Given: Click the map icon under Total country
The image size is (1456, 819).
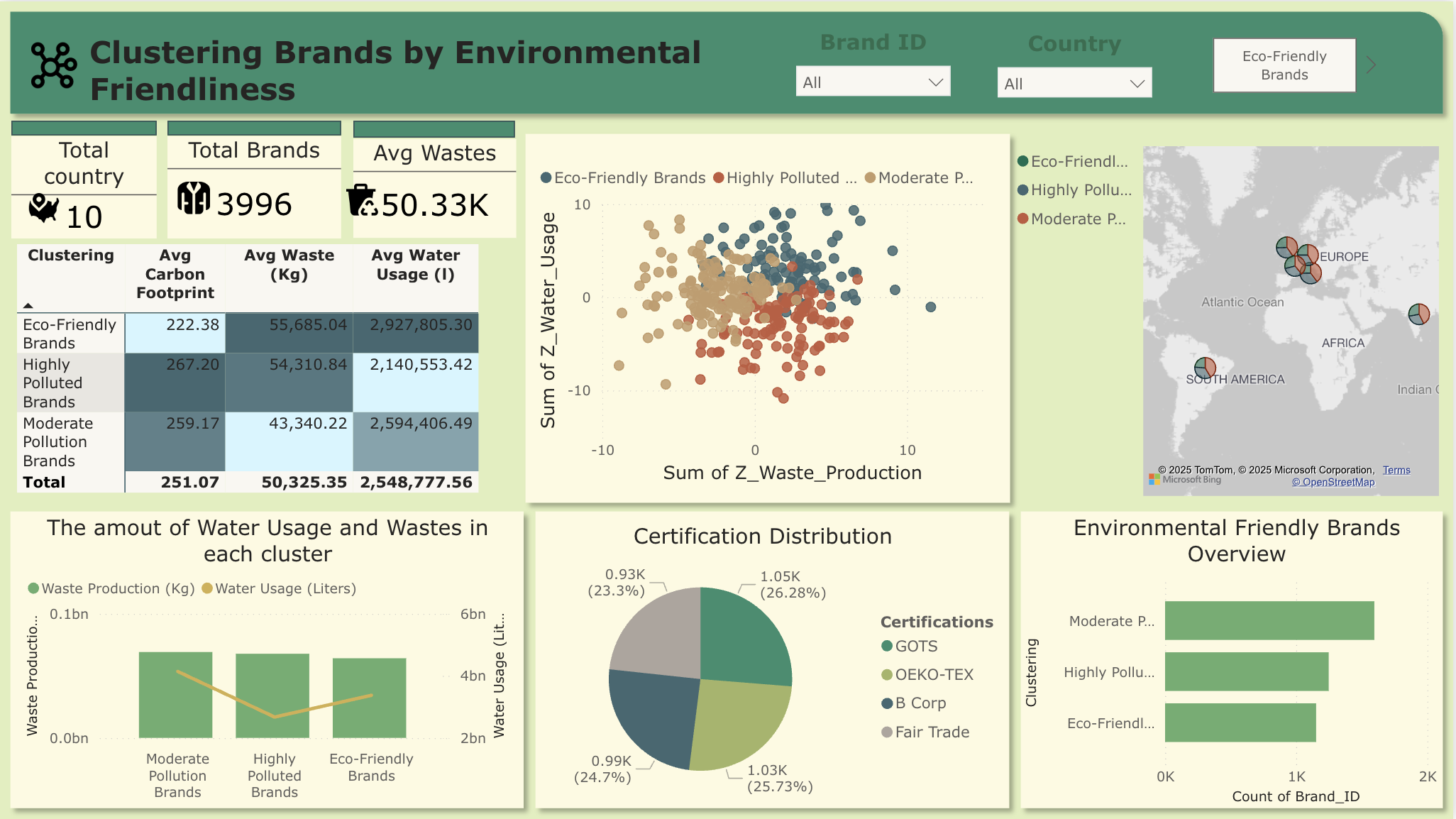Looking at the screenshot, I should click(43, 209).
